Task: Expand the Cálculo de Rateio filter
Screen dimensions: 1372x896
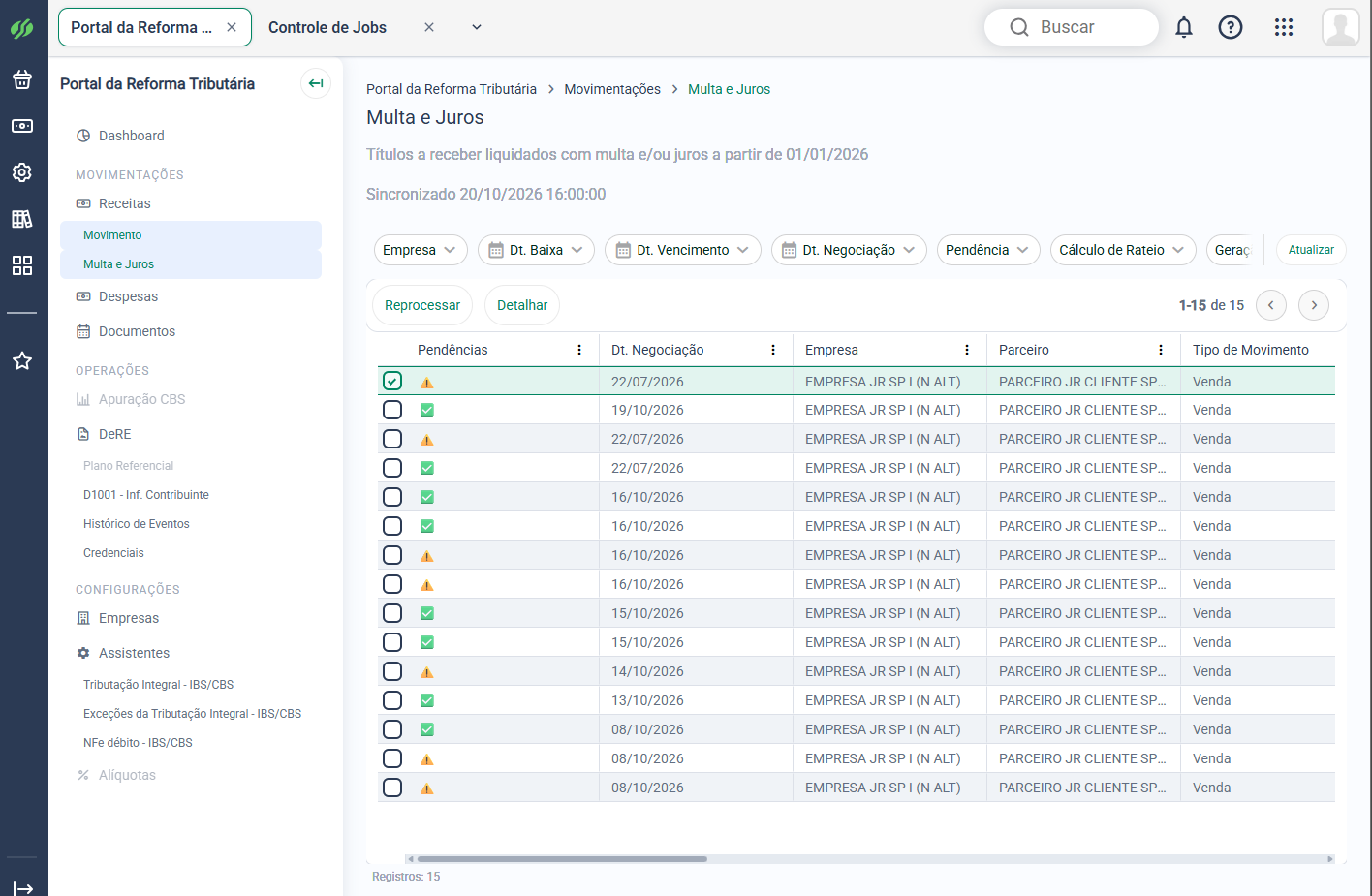Action: point(1123,250)
